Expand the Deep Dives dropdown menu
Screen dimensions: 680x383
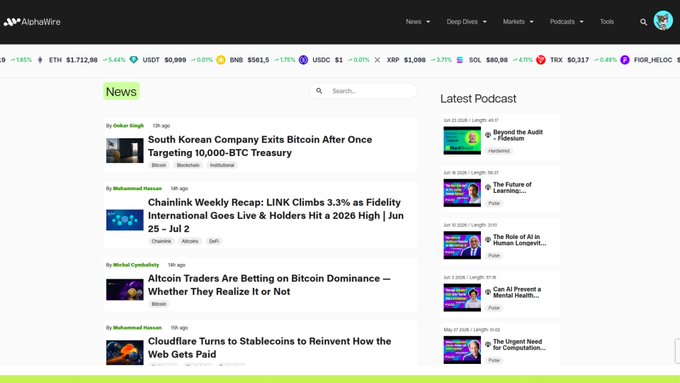point(467,22)
